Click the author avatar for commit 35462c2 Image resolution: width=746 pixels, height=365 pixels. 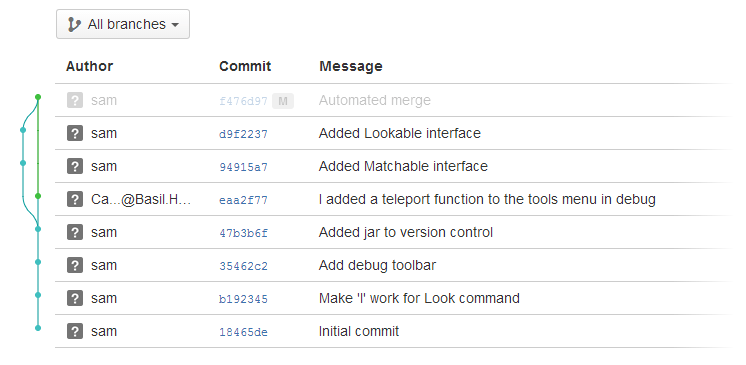point(75,265)
